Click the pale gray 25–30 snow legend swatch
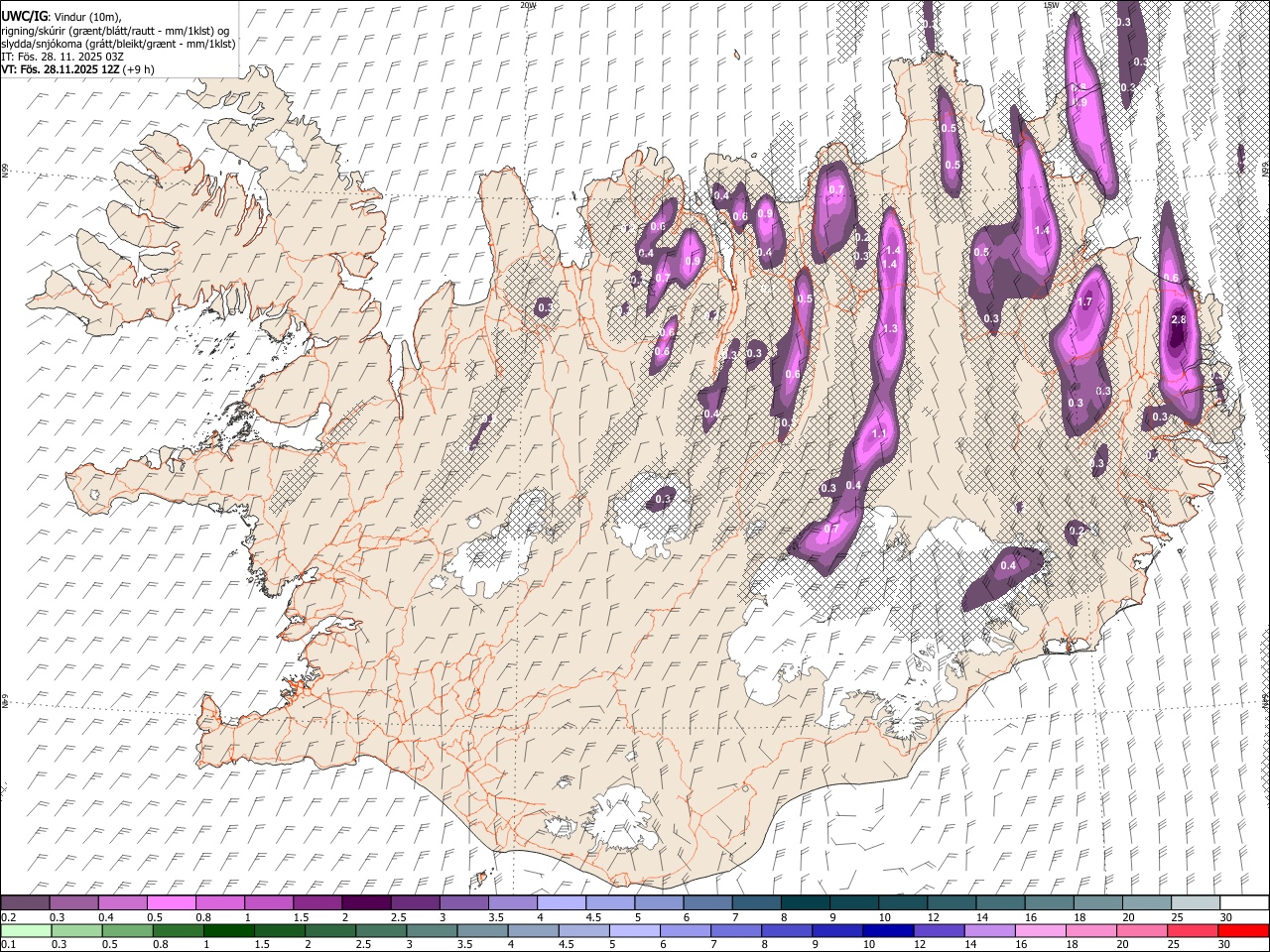This screenshot has height=952, width=1270. click(x=1197, y=902)
